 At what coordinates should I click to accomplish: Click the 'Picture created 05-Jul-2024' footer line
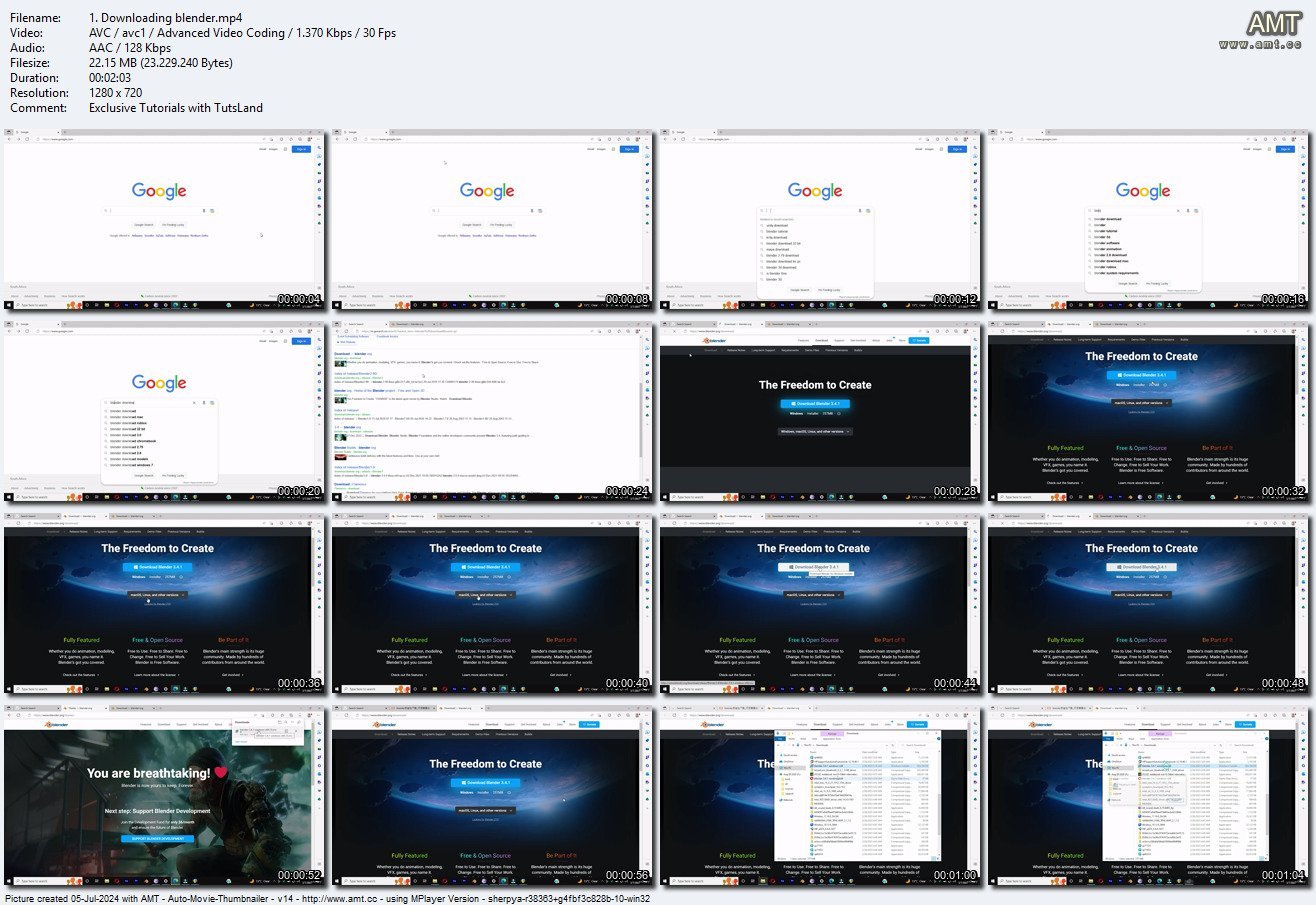pyautogui.click(x=326, y=898)
